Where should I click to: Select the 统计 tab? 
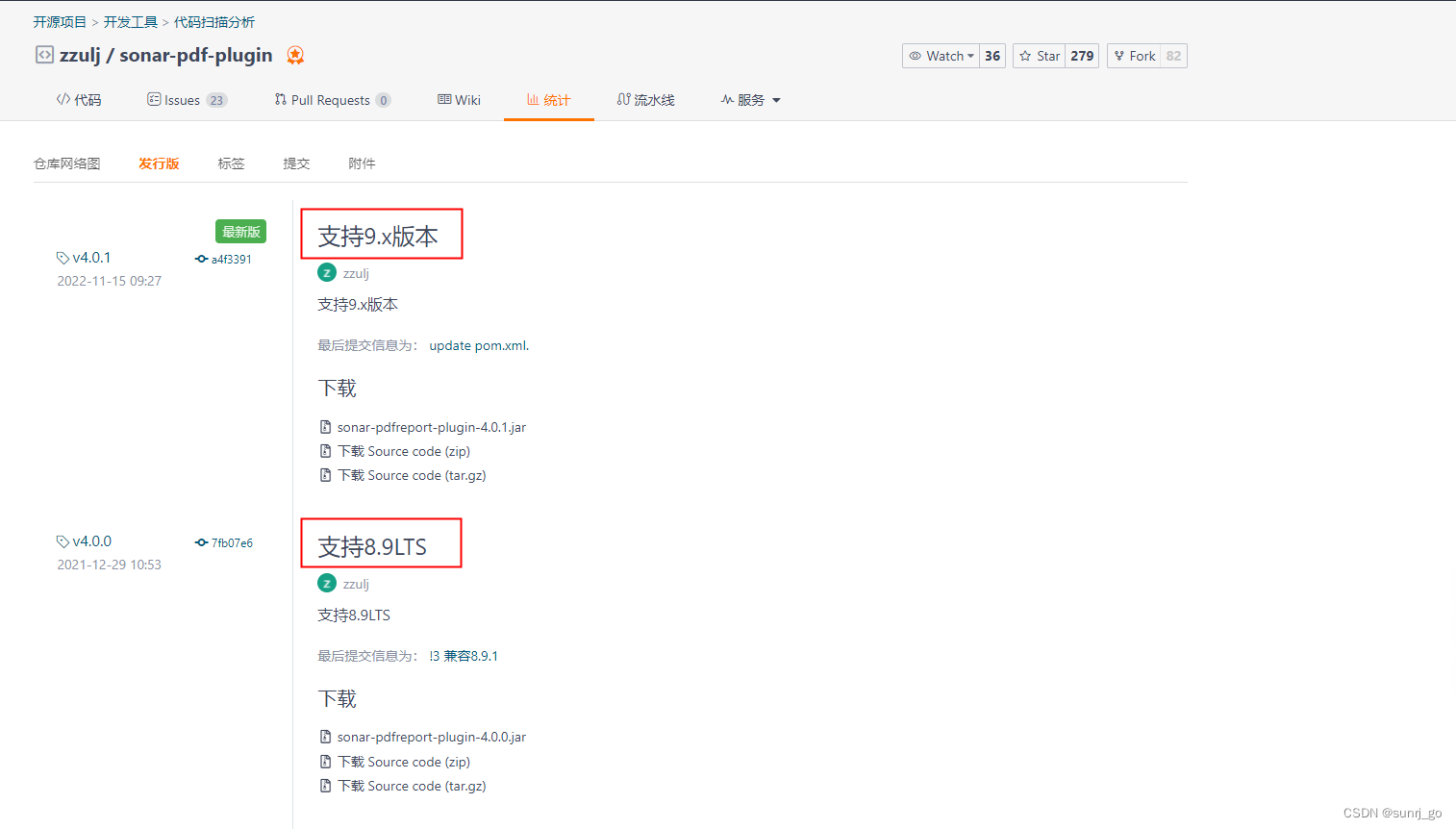coord(548,100)
